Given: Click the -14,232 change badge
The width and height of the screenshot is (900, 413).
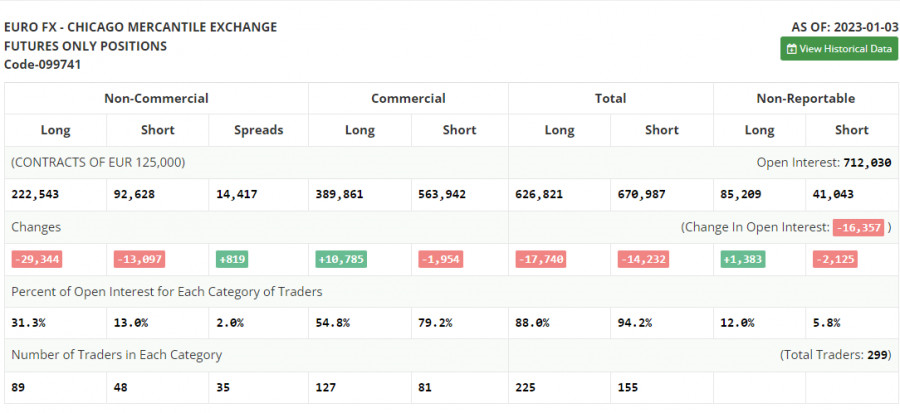Looking at the screenshot, I should coord(643,259).
